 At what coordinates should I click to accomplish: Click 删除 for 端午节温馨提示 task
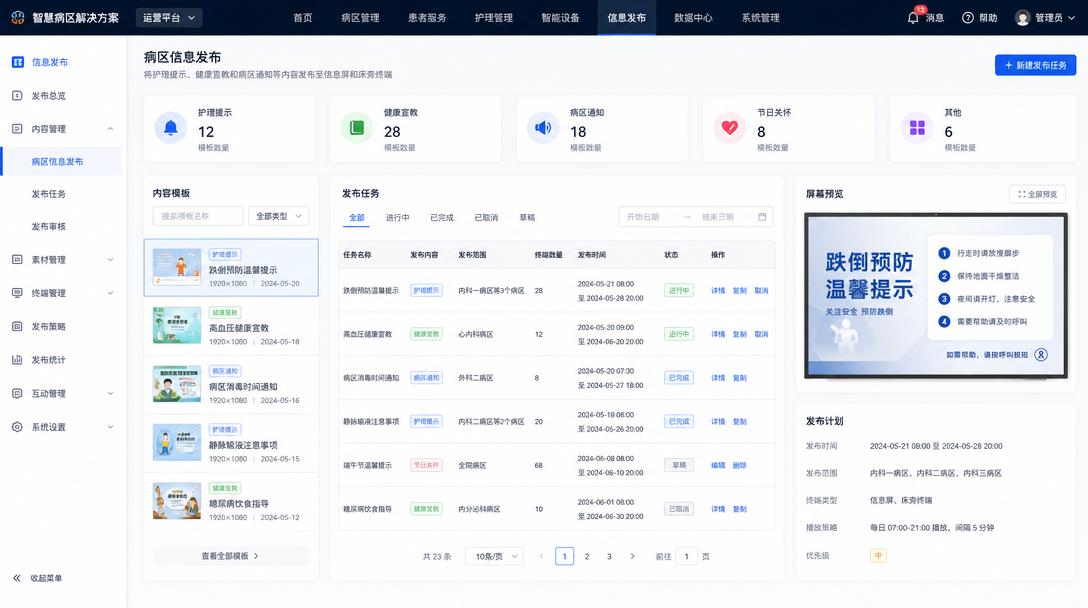(740, 466)
